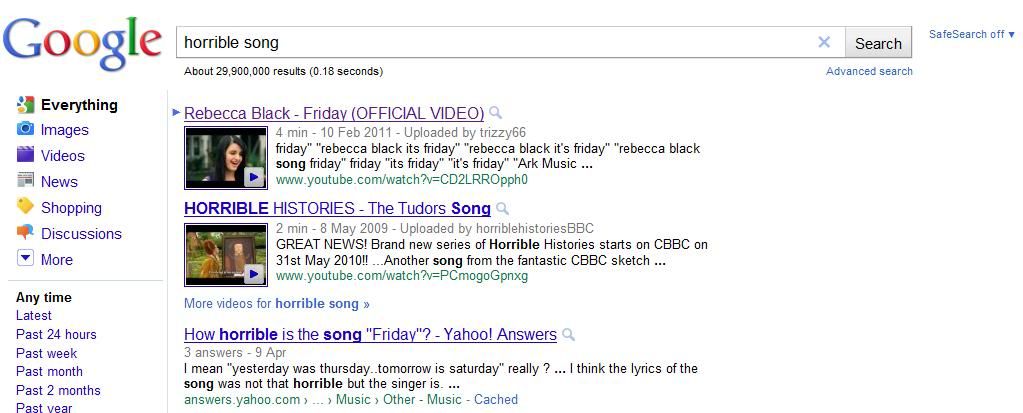Preview Rebecca Black result with magnifier icon
The width and height of the screenshot is (1023, 413).
(496, 113)
